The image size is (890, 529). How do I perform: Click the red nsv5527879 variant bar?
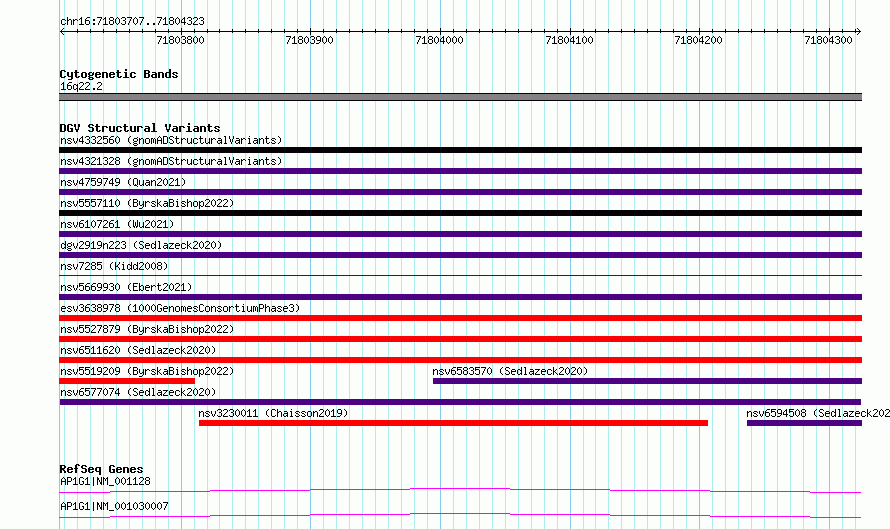(x=460, y=339)
